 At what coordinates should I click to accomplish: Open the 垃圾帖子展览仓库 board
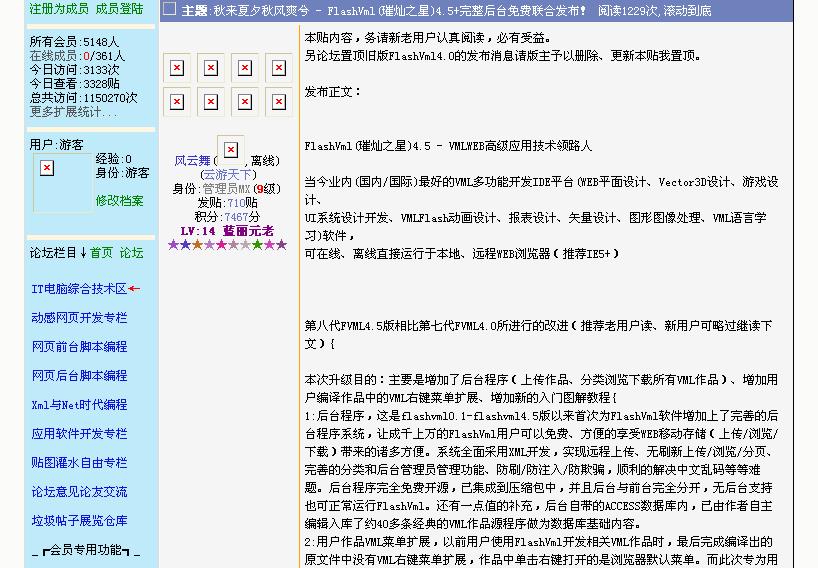(79, 521)
